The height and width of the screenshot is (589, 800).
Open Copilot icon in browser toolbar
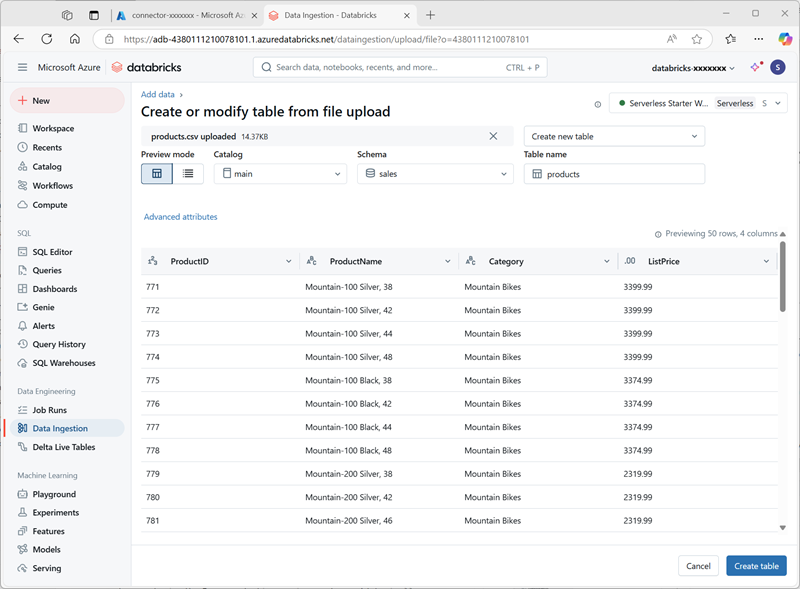tap(785, 39)
